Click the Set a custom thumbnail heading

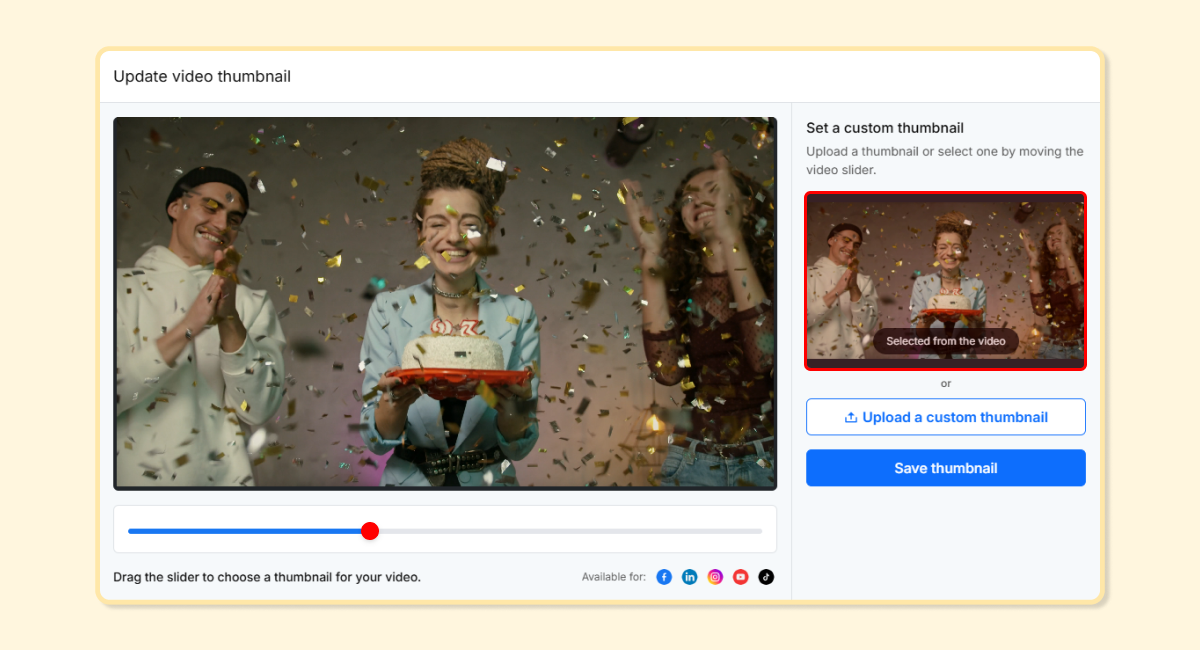884,128
